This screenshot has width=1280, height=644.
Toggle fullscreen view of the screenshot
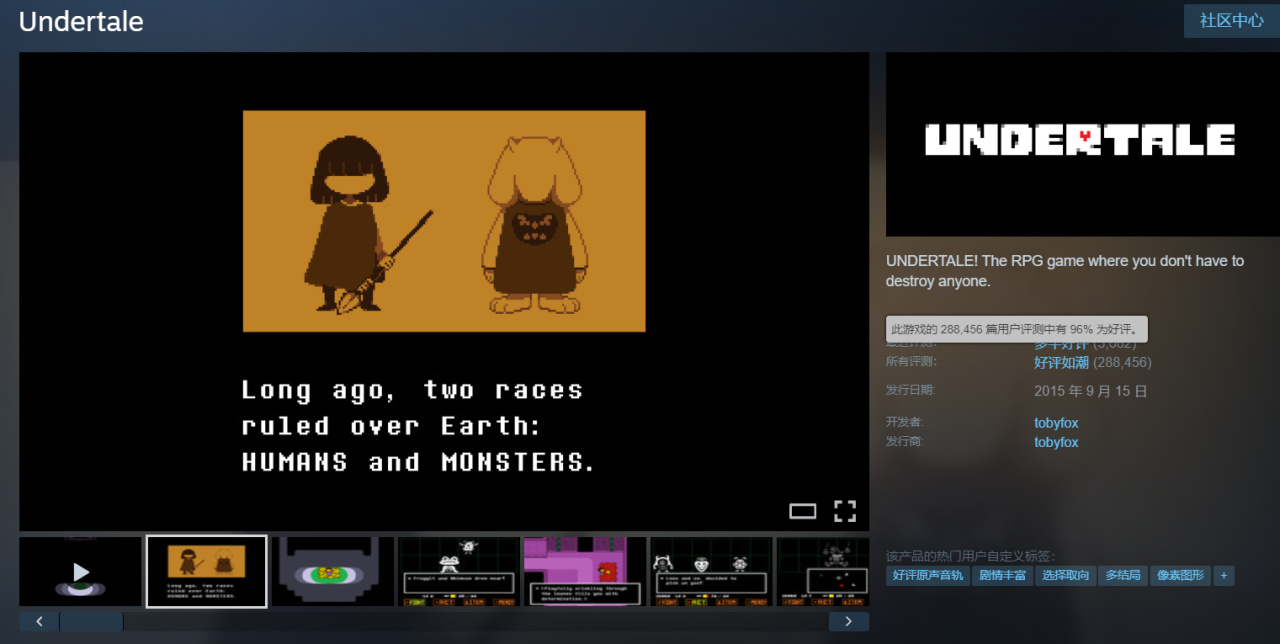(845, 511)
